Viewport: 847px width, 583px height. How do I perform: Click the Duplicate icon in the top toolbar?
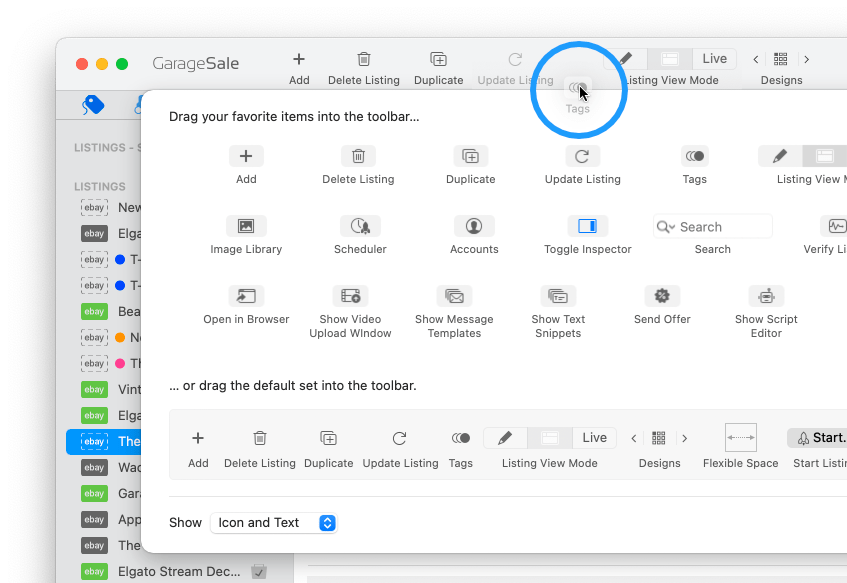pos(439,59)
